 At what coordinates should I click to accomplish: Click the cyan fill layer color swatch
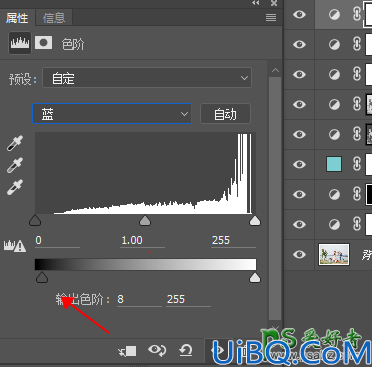[334, 164]
